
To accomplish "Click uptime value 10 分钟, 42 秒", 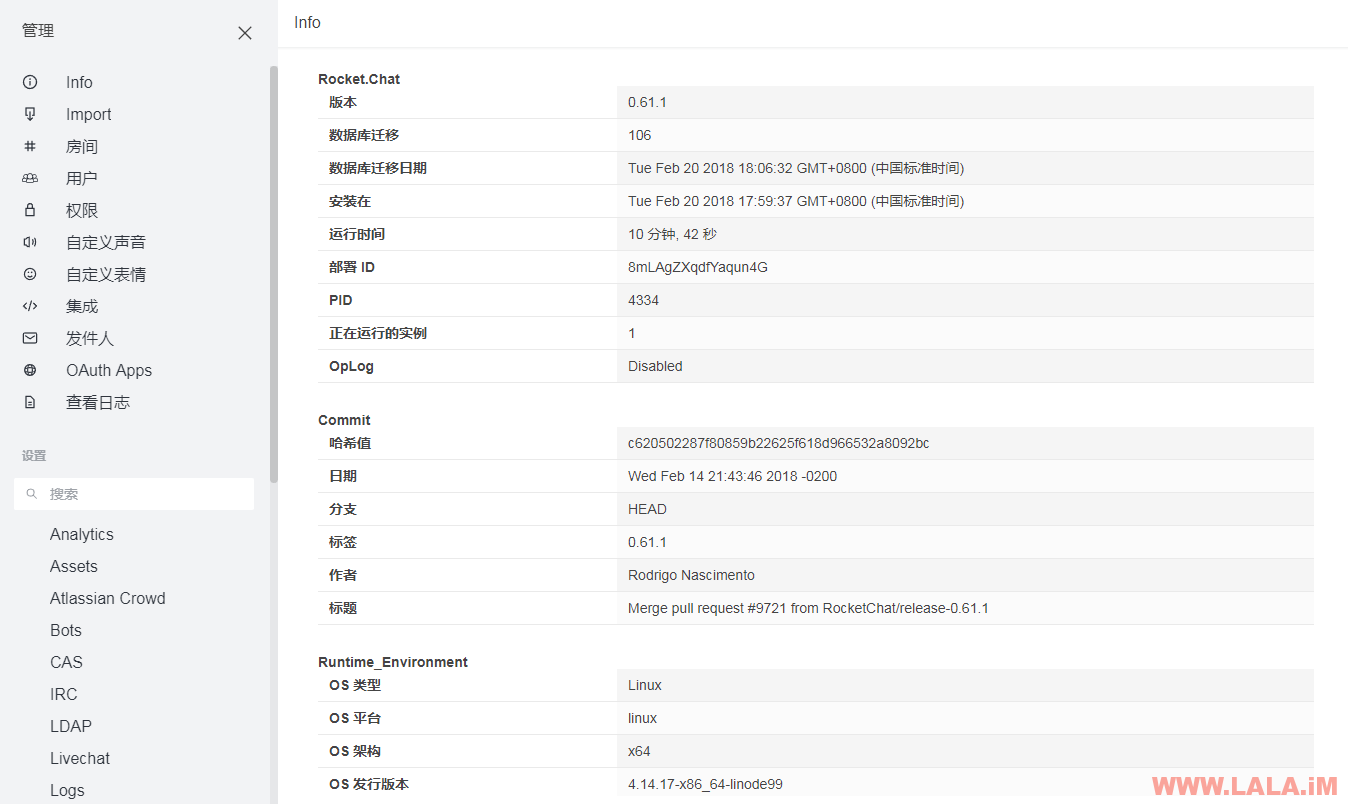I will [x=672, y=234].
